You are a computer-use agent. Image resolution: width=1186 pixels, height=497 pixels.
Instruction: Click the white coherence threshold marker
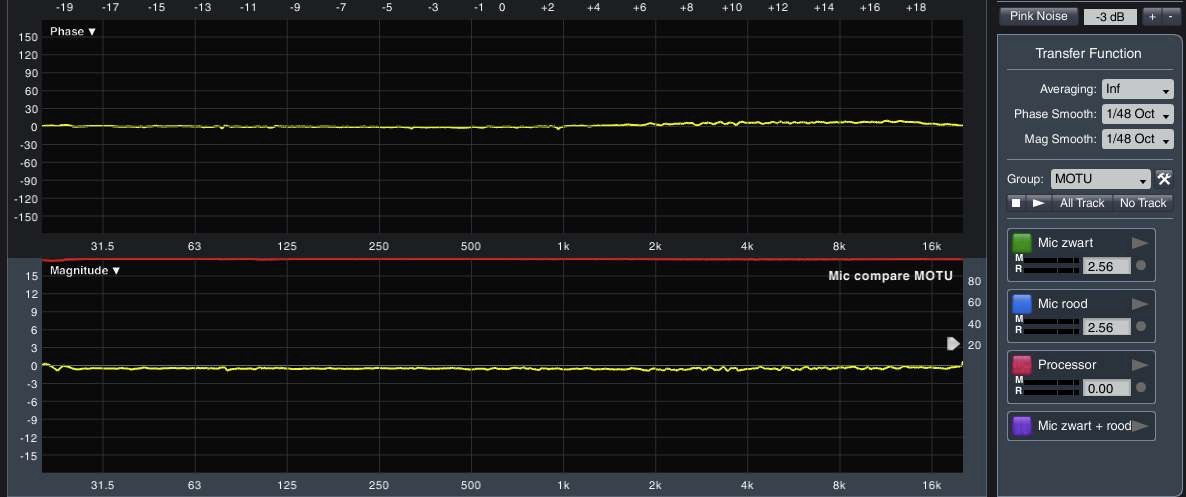954,344
